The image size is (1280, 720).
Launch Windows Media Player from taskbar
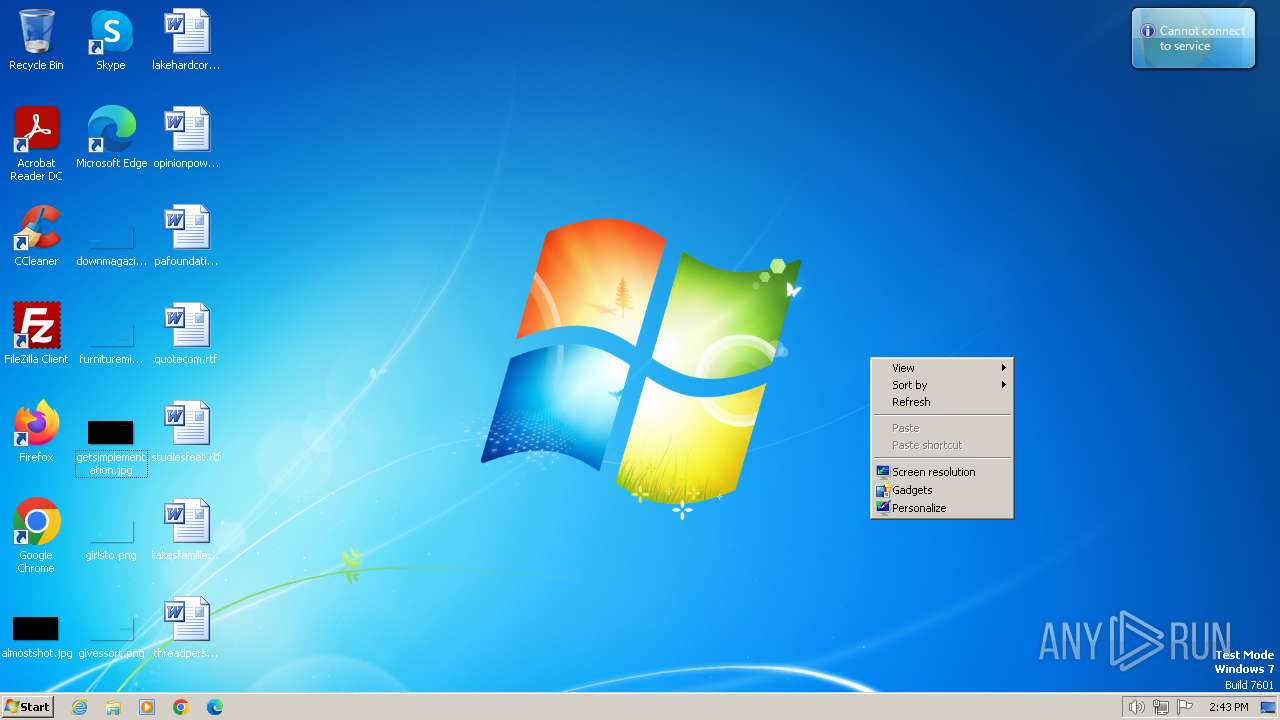(147, 707)
